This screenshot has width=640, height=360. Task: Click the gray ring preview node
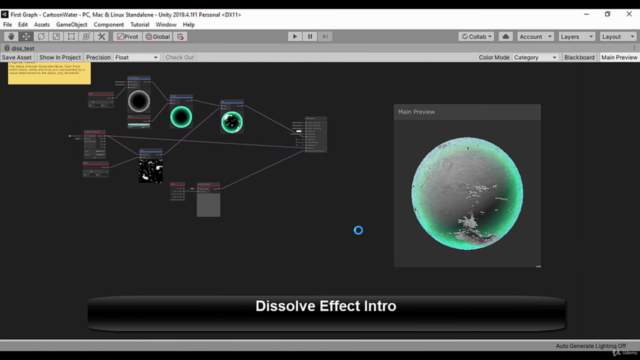139,101
